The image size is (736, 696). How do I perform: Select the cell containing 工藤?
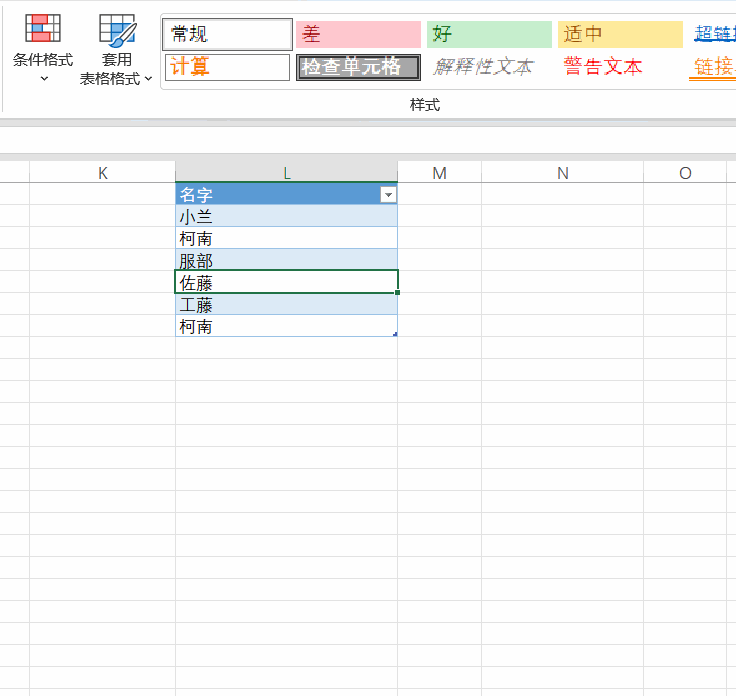286,304
